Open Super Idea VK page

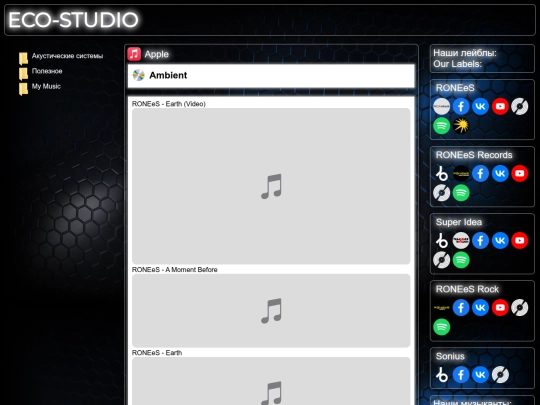click(x=500, y=240)
